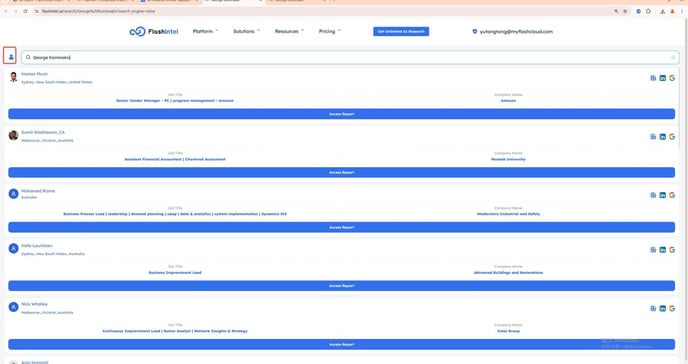The height and width of the screenshot is (364, 688).
Task: Click building icon for Coles Group result
Action: tap(653, 309)
